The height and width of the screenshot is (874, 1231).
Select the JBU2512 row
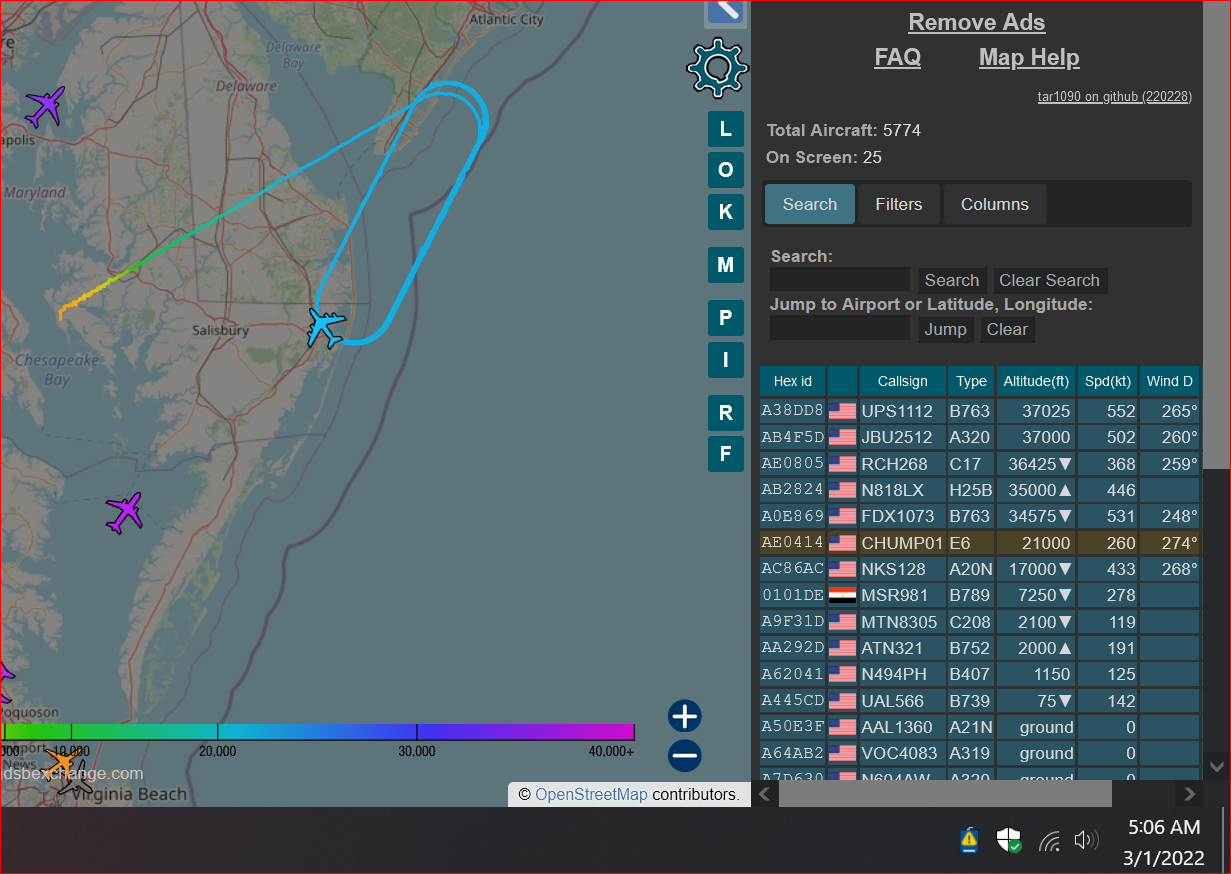[x=980, y=437]
